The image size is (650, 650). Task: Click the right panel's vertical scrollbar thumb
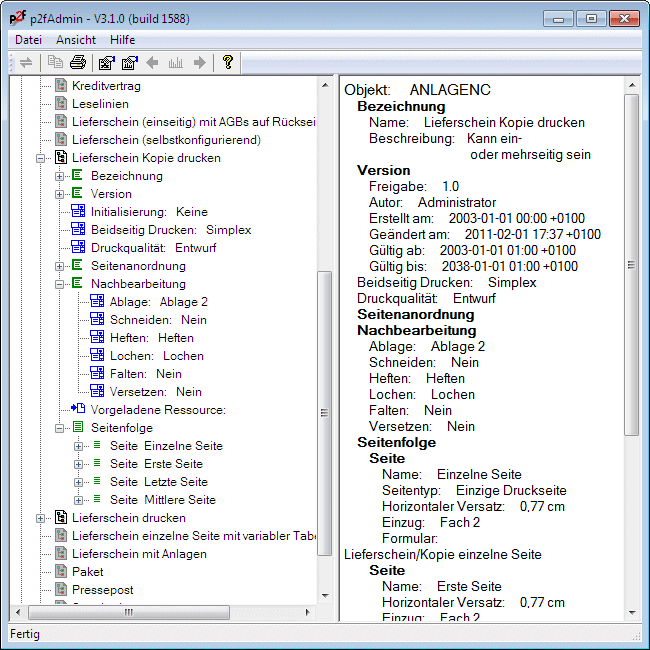tap(631, 265)
